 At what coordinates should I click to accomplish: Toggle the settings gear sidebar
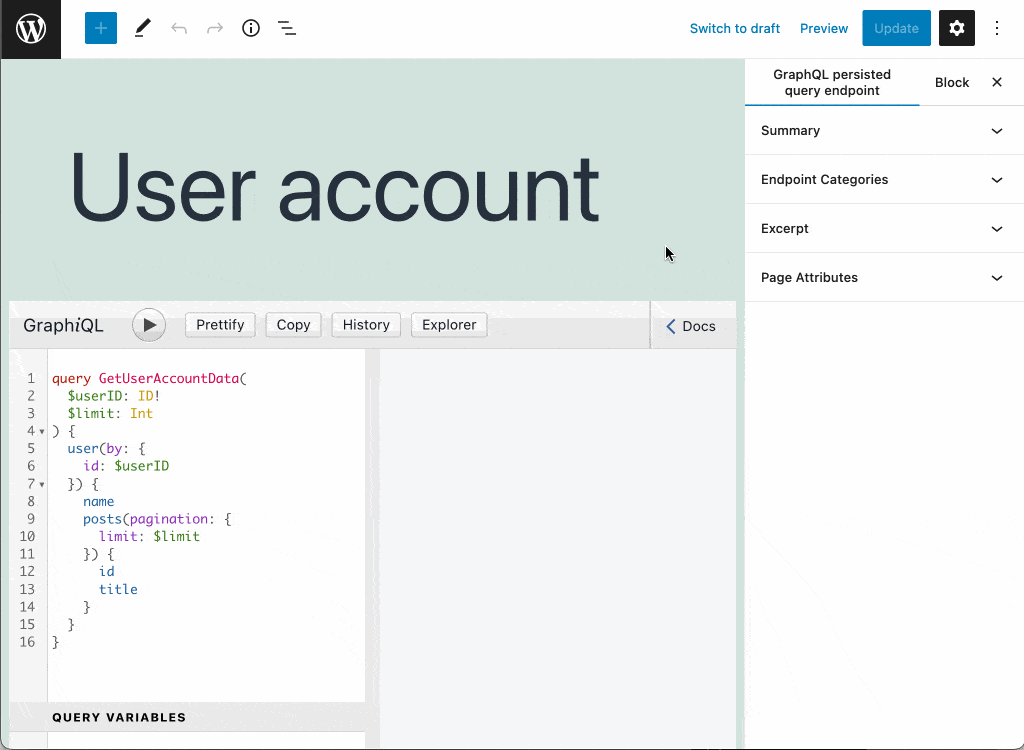957,28
